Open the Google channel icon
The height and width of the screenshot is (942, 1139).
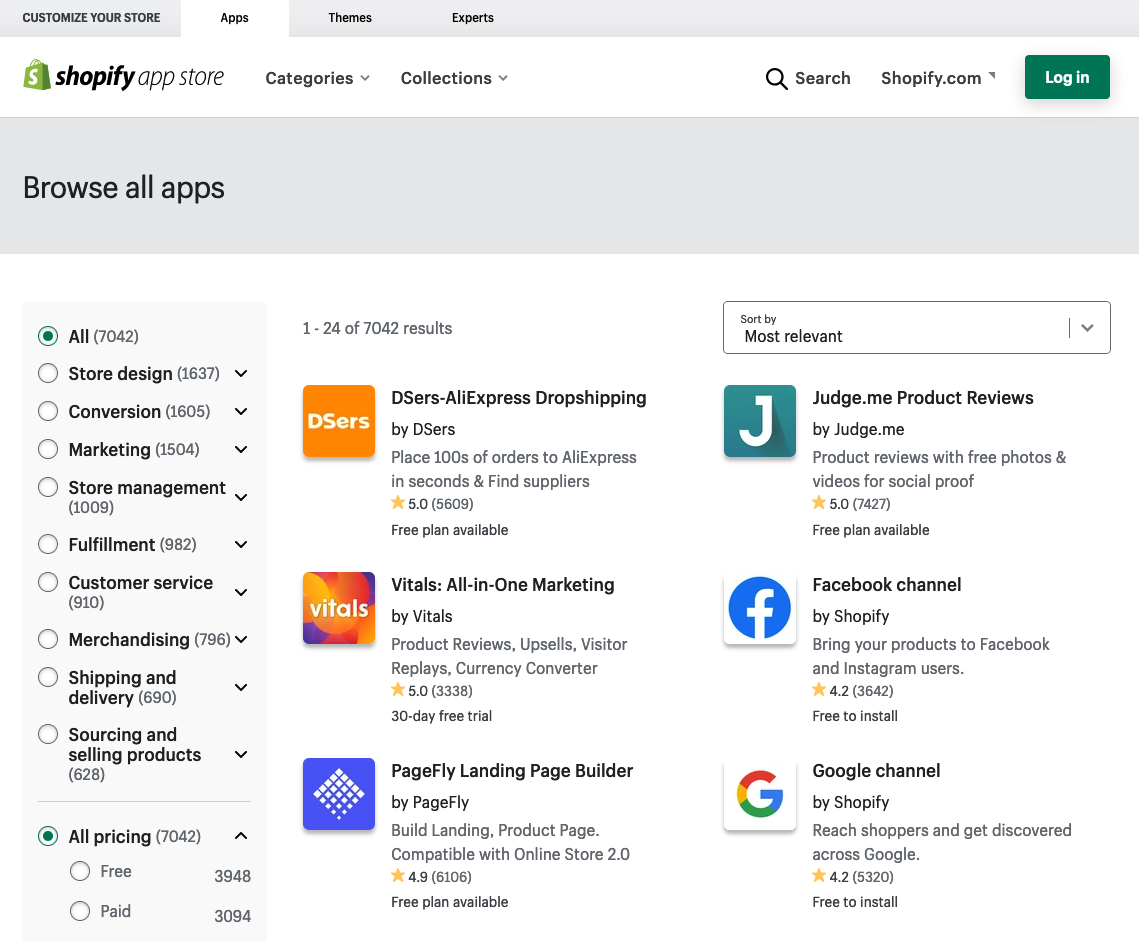760,794
